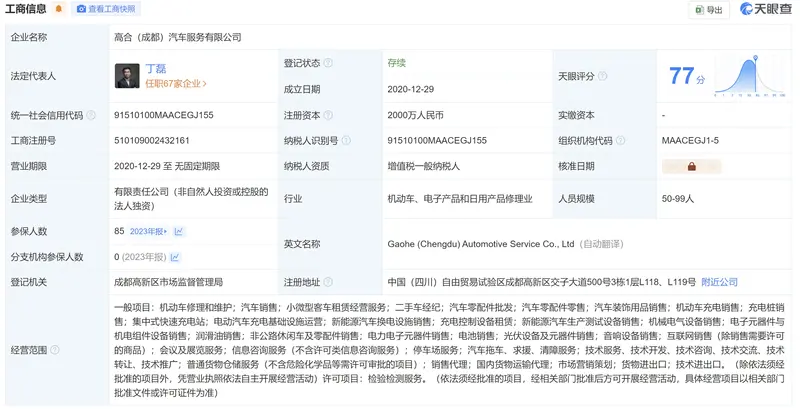Click trend chart icon beside 分支机构参保人数
Viewport: 800px width, 409px height.
pyautogui.click(x=175, y=257)
